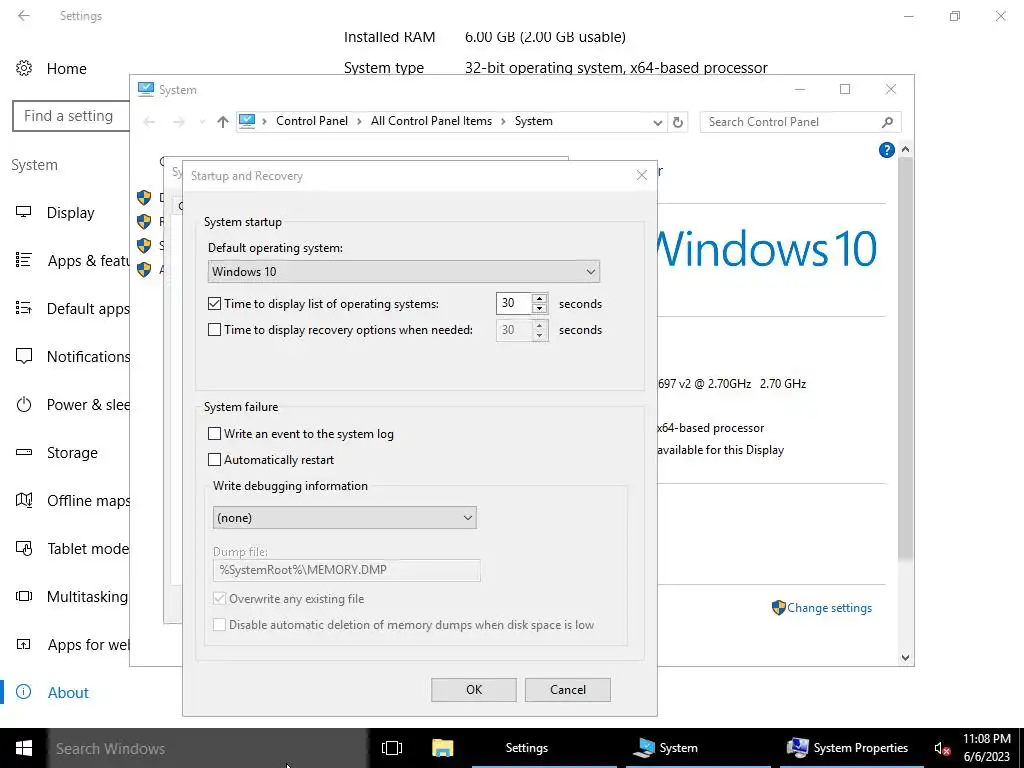Refresh the Control Panel address bar
Image resolution: width=1024 pixels, height=768 pixels.
click(x=678, y=122)
